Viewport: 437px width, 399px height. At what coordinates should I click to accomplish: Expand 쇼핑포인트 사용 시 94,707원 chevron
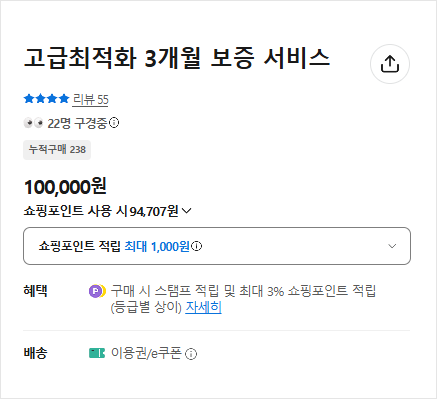(x=187, y=211)
